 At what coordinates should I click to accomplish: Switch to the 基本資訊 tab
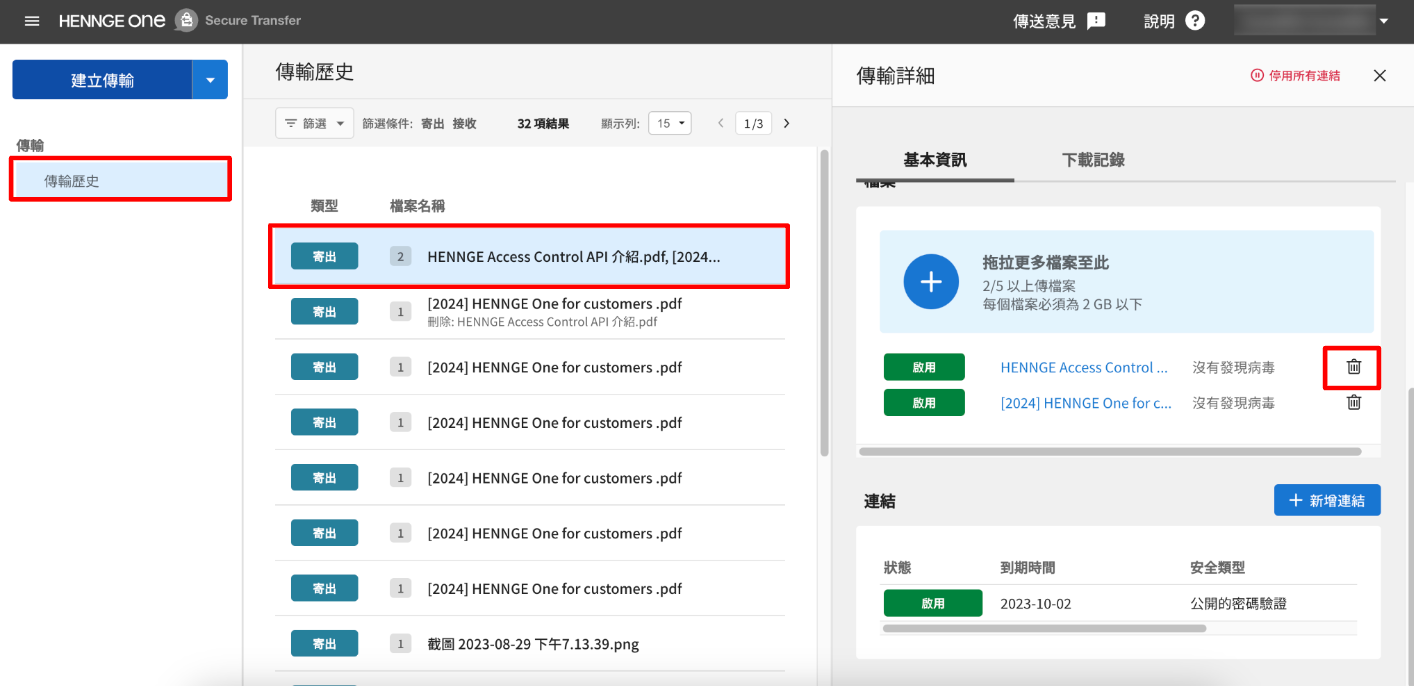coord(935,160)
